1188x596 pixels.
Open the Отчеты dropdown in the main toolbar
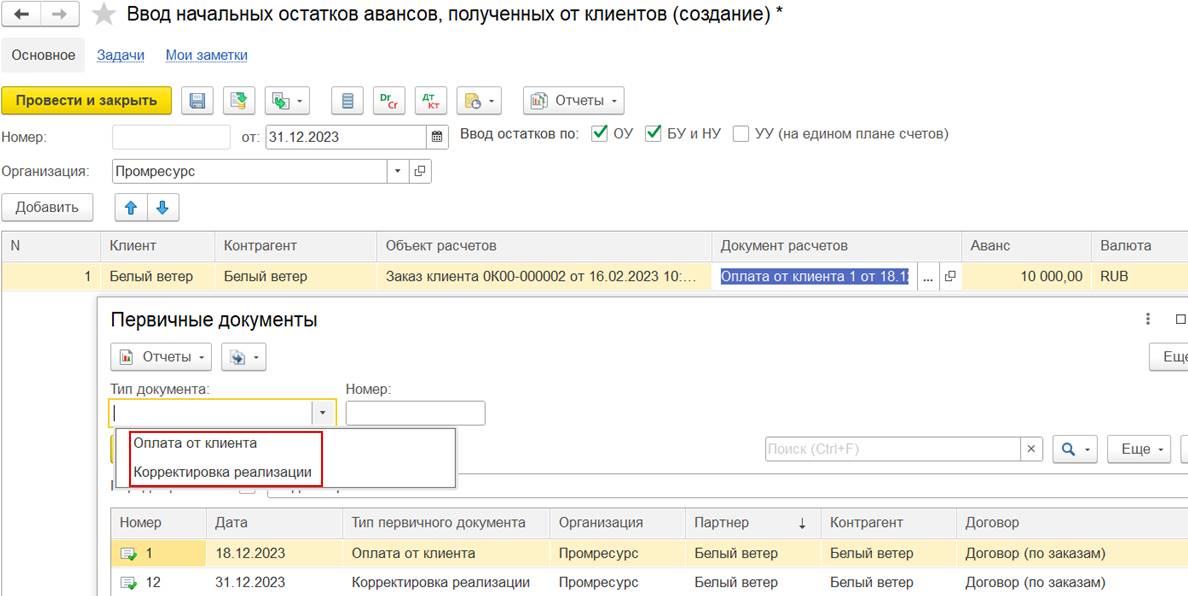click(573, 101)
